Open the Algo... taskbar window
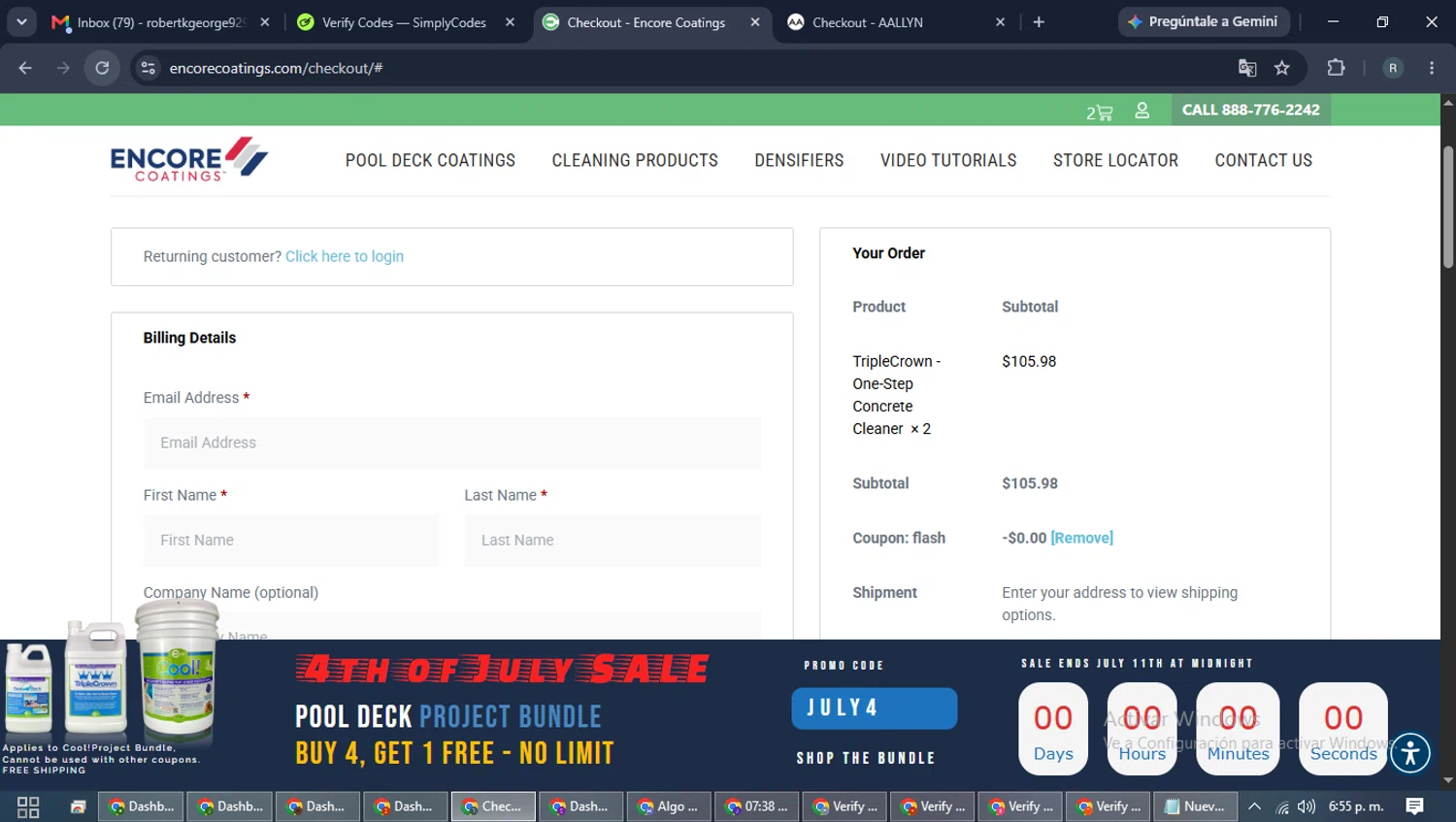1456x822 pixels. point(667,806)
